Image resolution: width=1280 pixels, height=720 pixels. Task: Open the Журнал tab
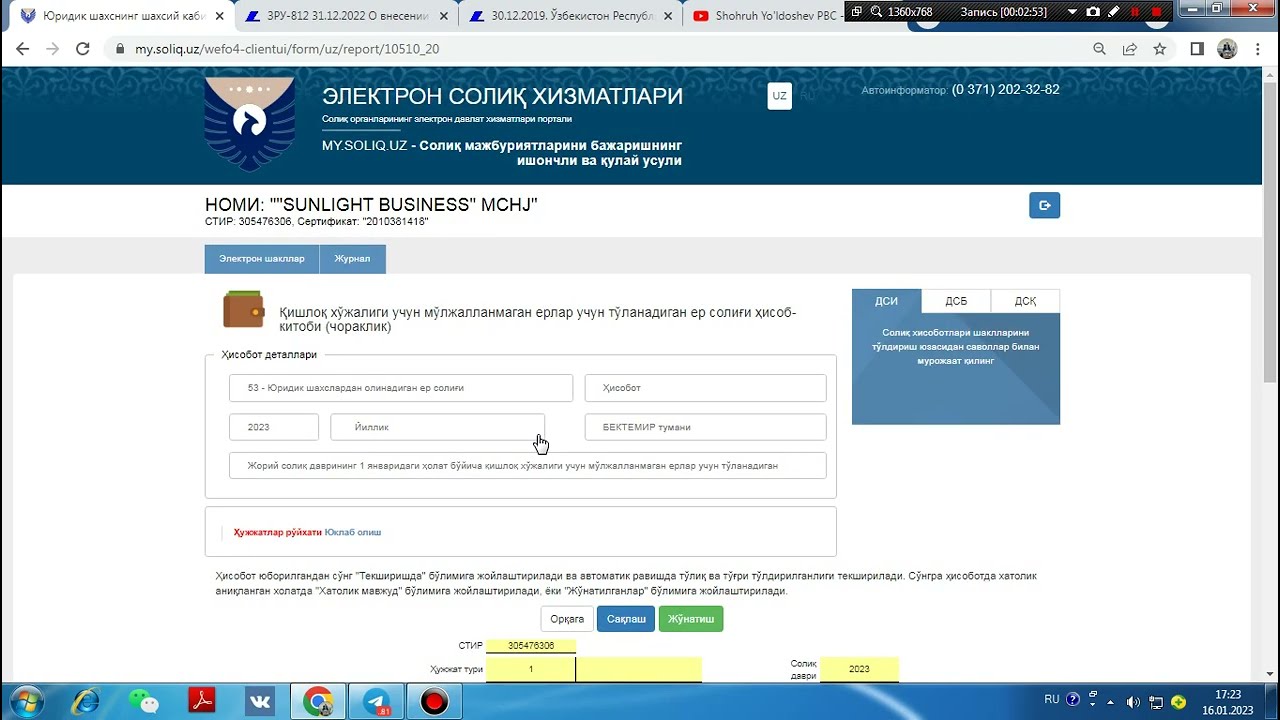[352, 259]
